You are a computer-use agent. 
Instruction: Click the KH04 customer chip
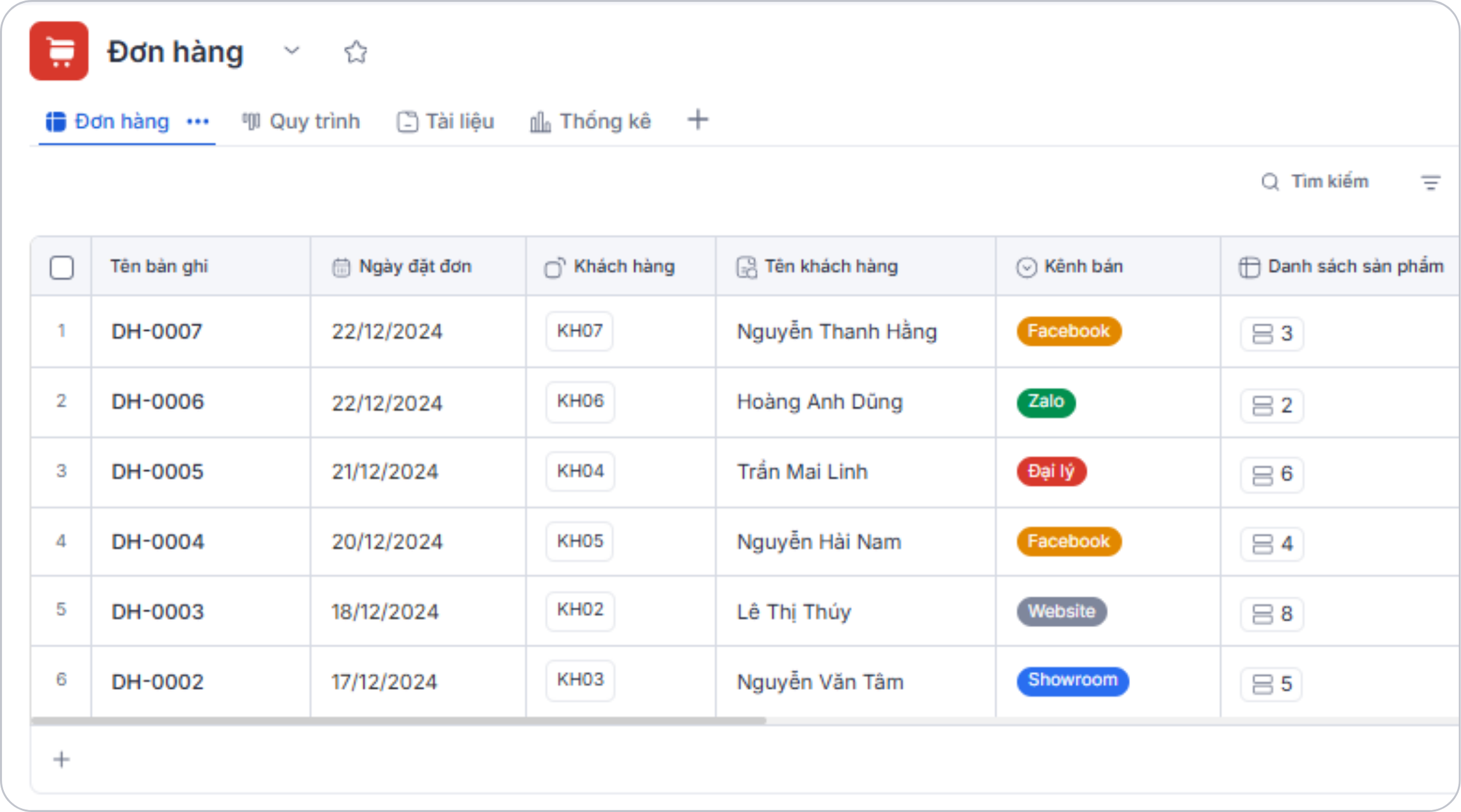coord(580,471)
